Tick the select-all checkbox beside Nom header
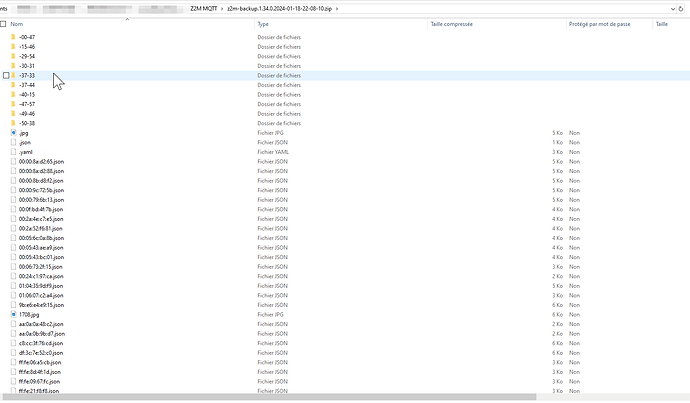Screen dimensions: 690x403 (3, 24)
